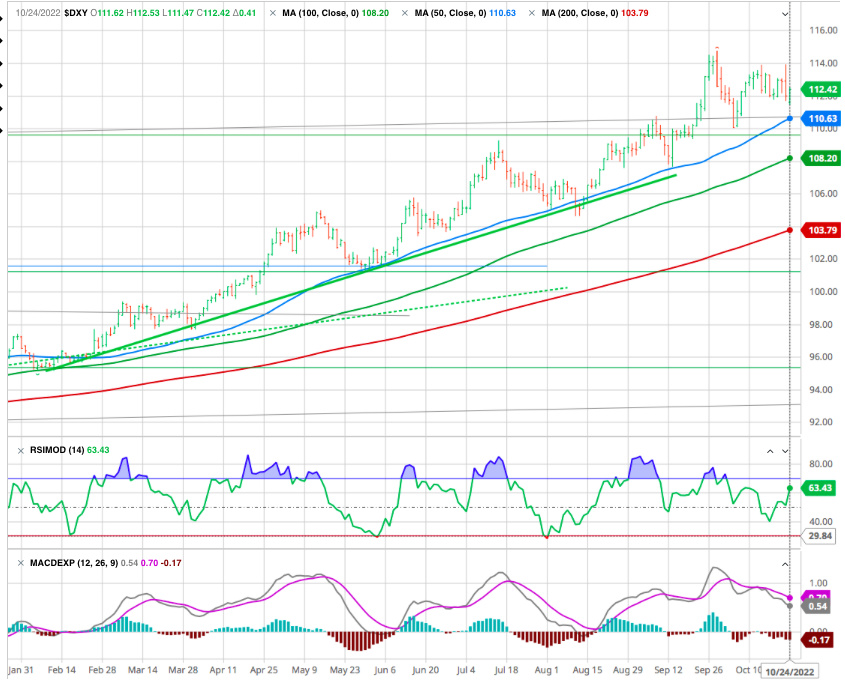Collapse the main price chart legend chevron
This screenshot has width=845, height=680.
coord(785,14)
